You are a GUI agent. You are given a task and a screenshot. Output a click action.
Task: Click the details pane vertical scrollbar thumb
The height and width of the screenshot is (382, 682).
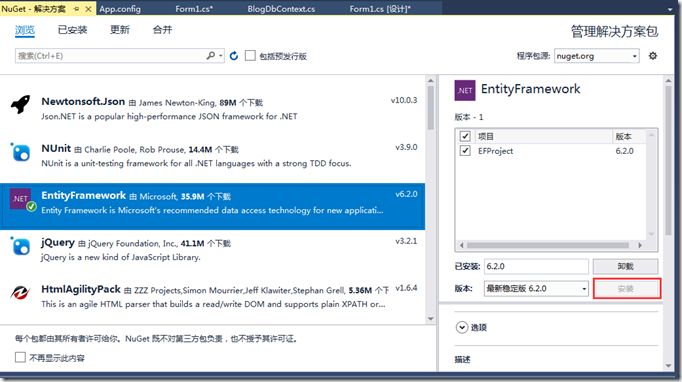pyautogui.click(x=669, y=160)
